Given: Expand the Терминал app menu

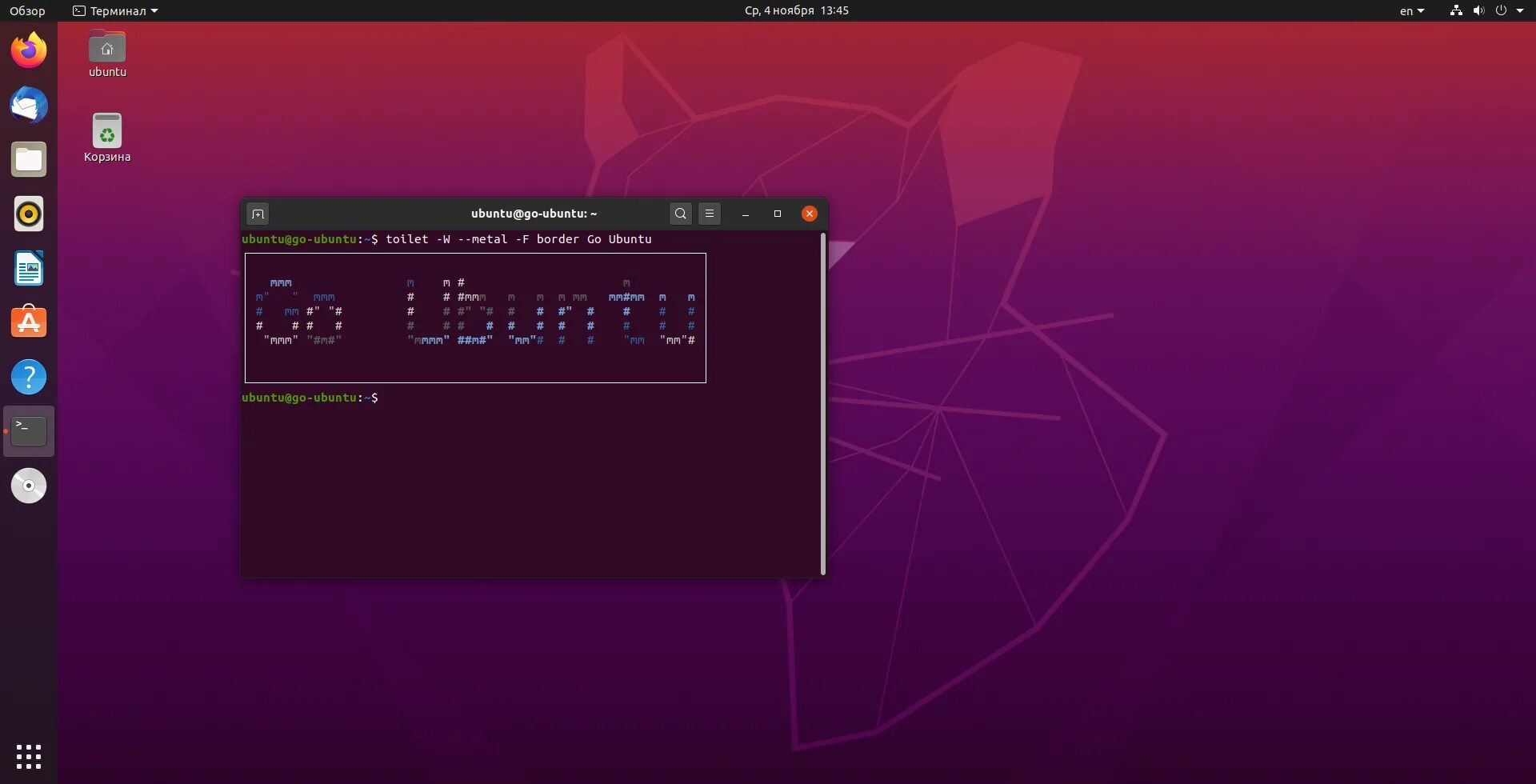Looking at the screenshot, I should [115, 10].
